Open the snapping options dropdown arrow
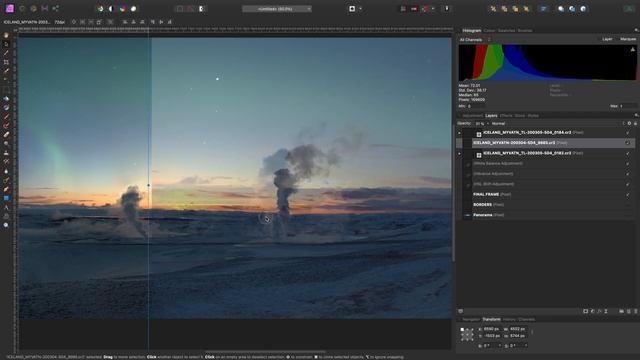The height and width of the screenshot is (360, 640). (x=433, y=9)
